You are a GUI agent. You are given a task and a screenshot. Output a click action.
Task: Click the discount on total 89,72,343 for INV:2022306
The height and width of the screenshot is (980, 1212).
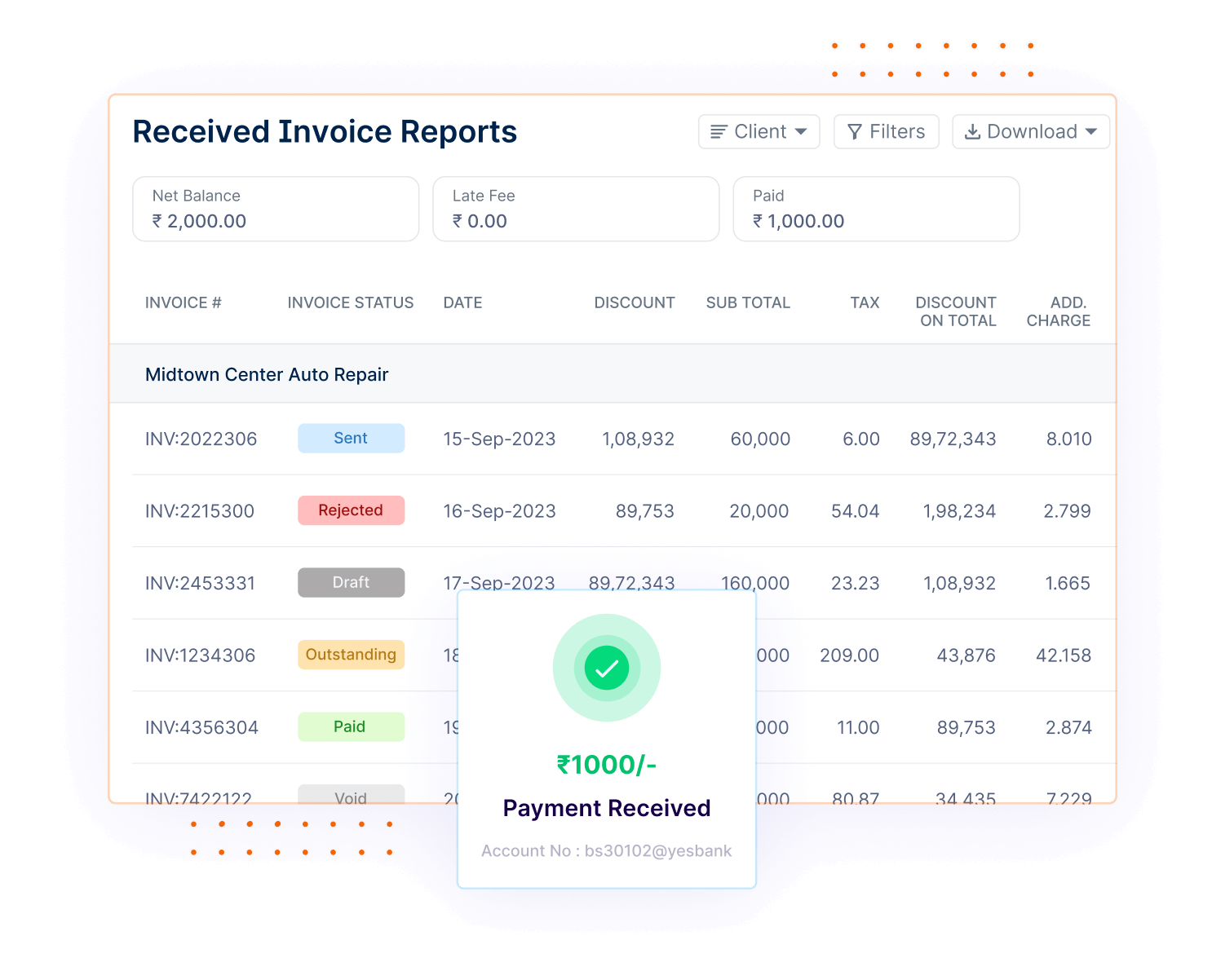coord(953,439)
